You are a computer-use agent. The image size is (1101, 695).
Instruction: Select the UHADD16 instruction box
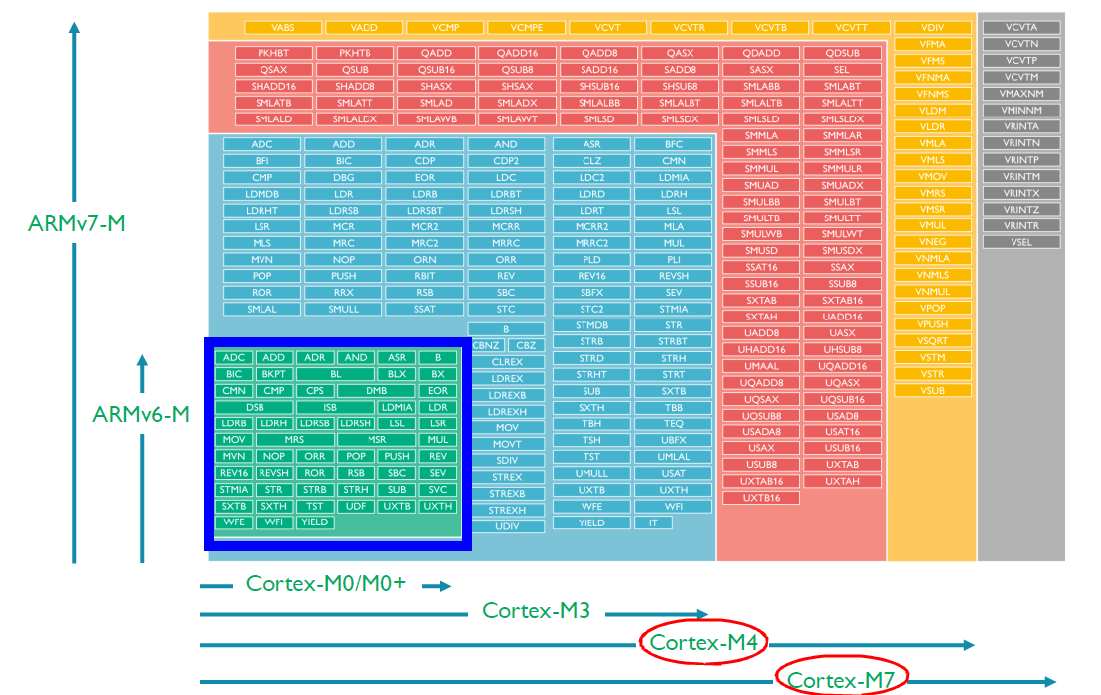coord(761,350)
